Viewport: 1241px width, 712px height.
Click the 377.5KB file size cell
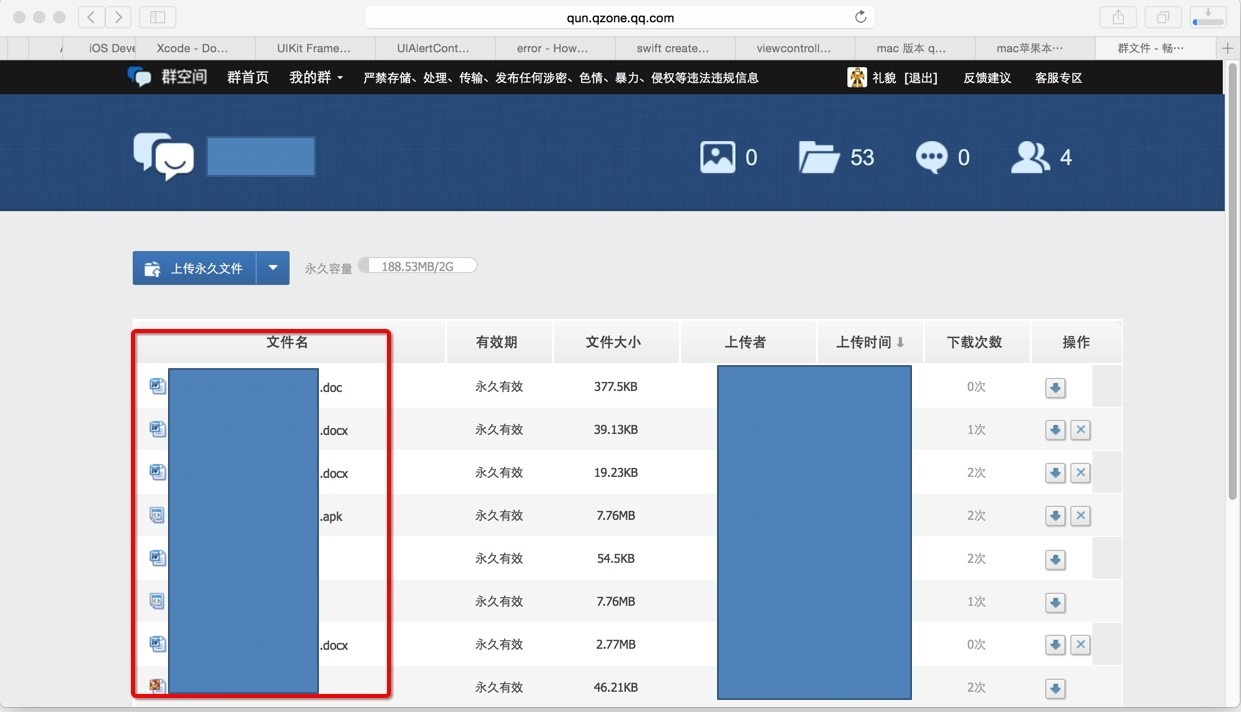click(x=616, y=387)
